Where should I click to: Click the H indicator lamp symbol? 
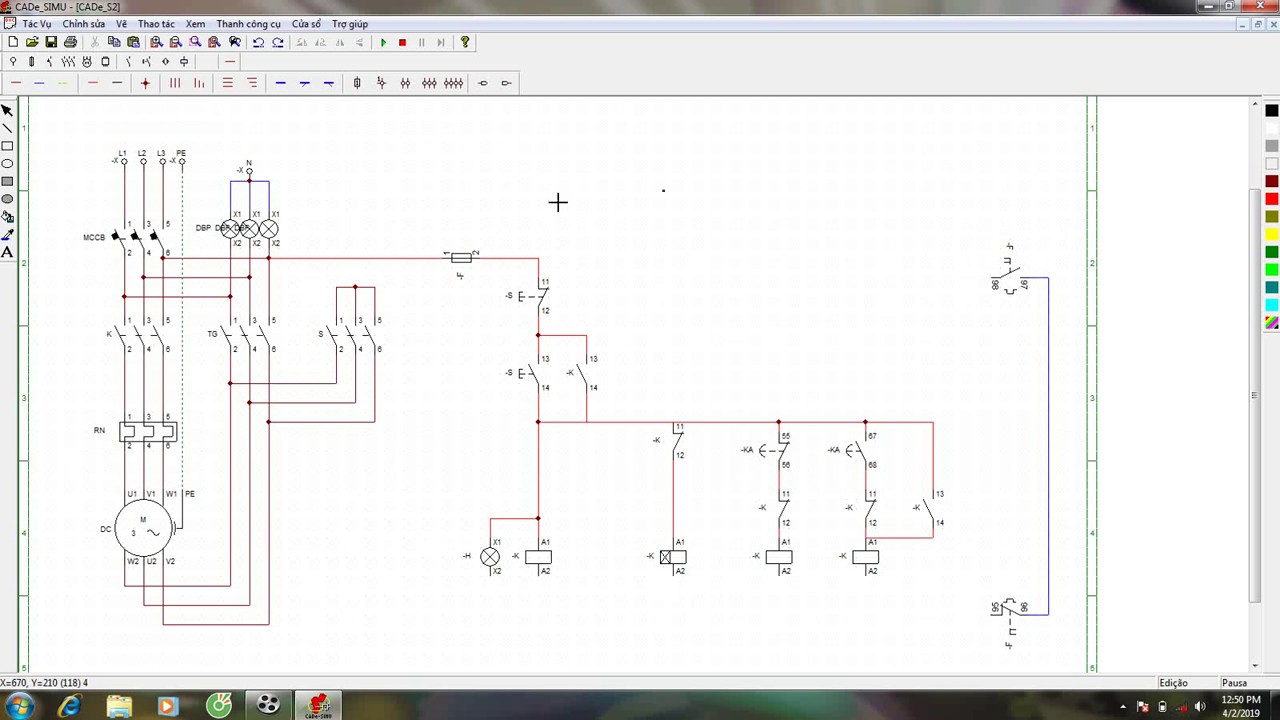click(490, 557)
